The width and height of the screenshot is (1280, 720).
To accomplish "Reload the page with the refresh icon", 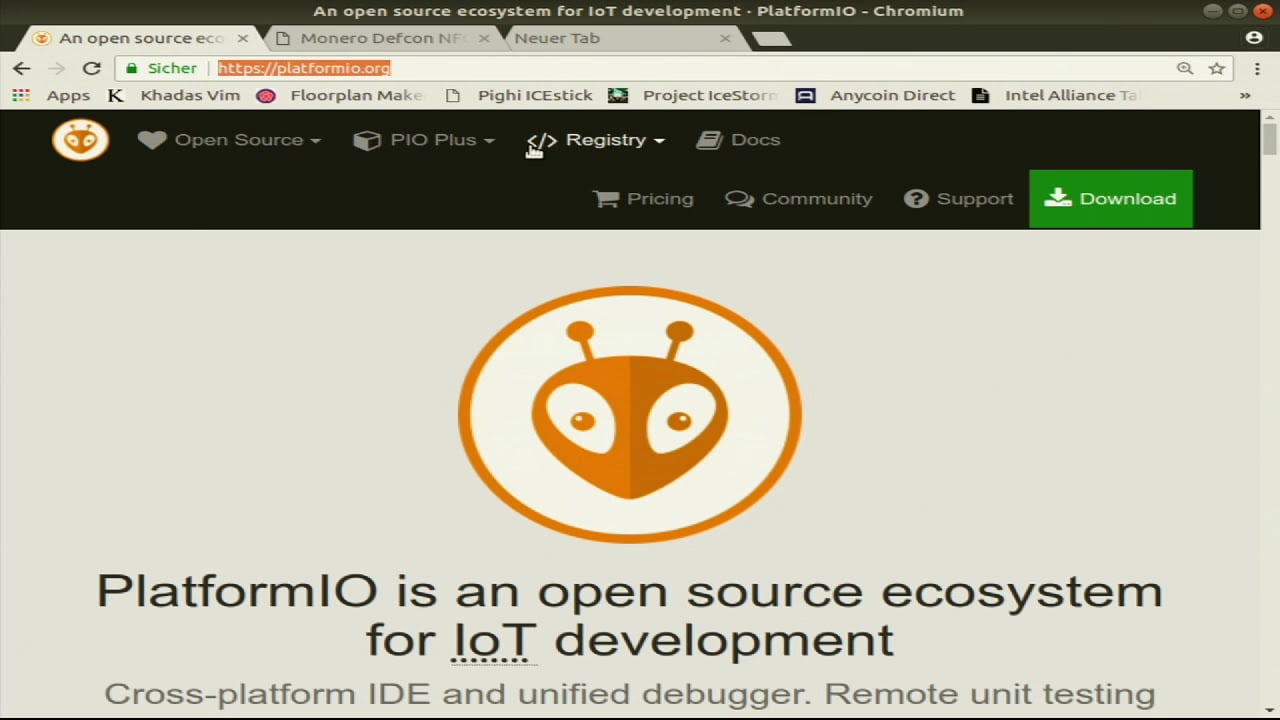I will coord(91,68).
